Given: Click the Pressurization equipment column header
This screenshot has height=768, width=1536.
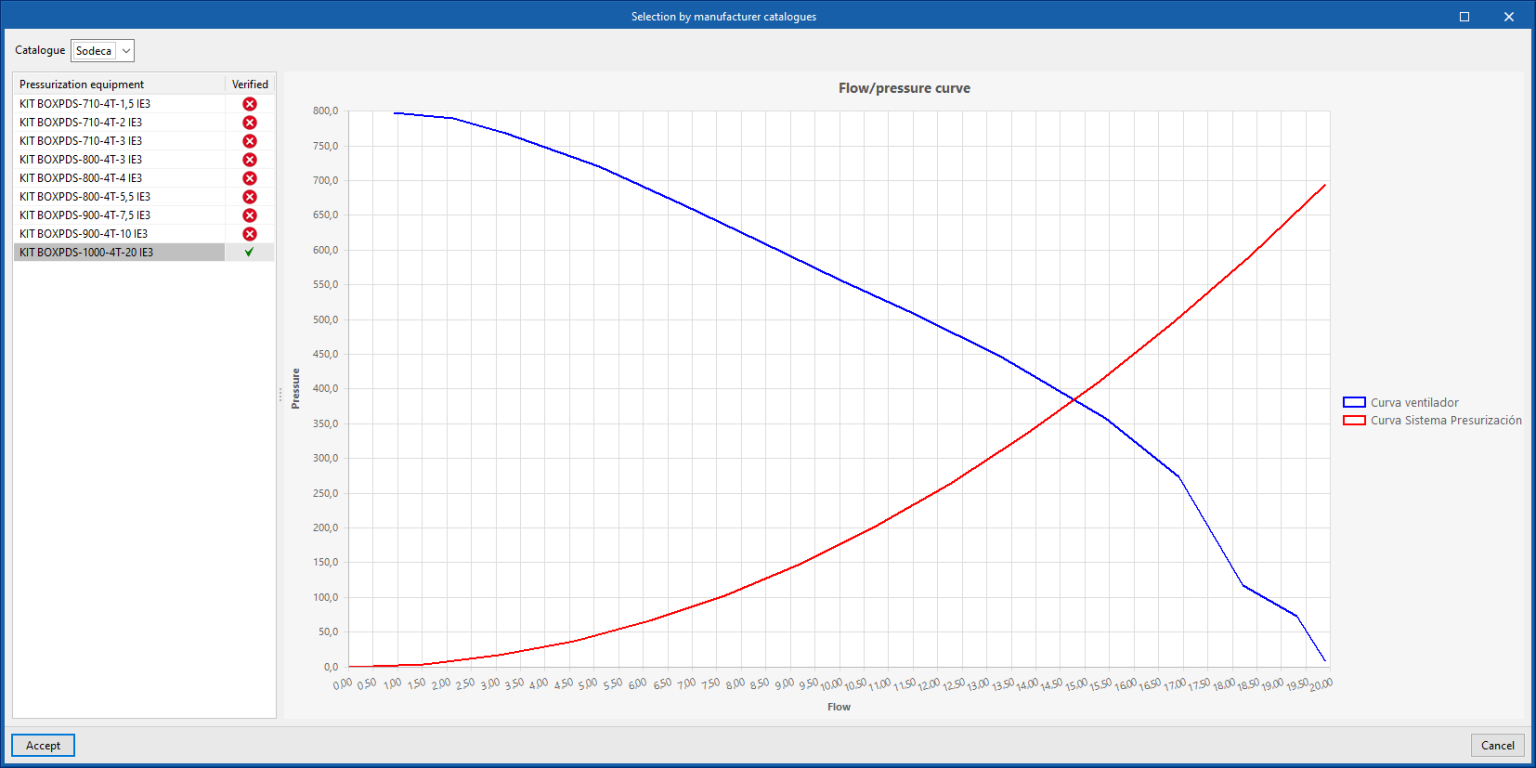Looking at the screenshot, I should (119, 84).
